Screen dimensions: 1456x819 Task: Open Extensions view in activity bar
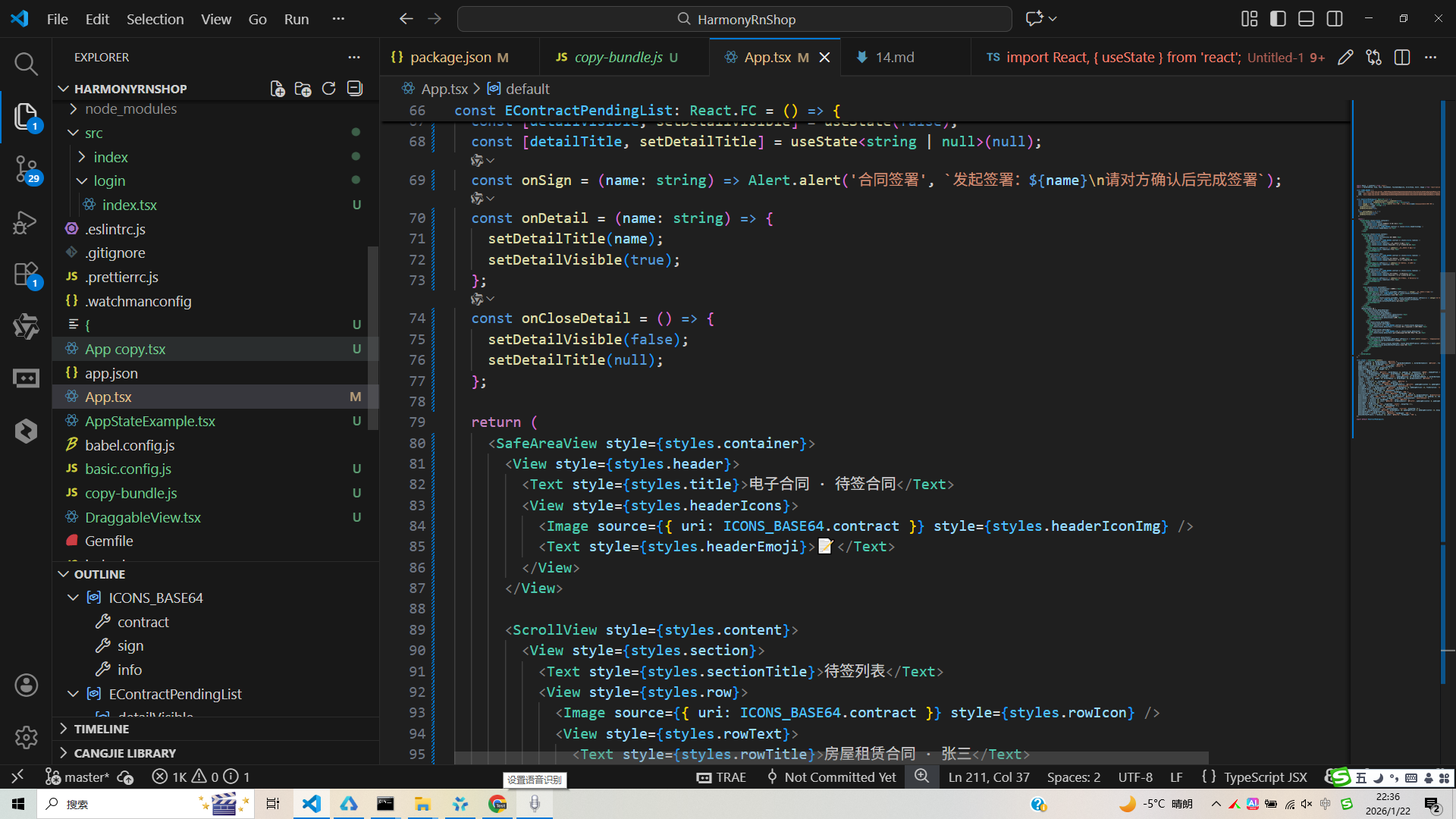click(26, 275)
